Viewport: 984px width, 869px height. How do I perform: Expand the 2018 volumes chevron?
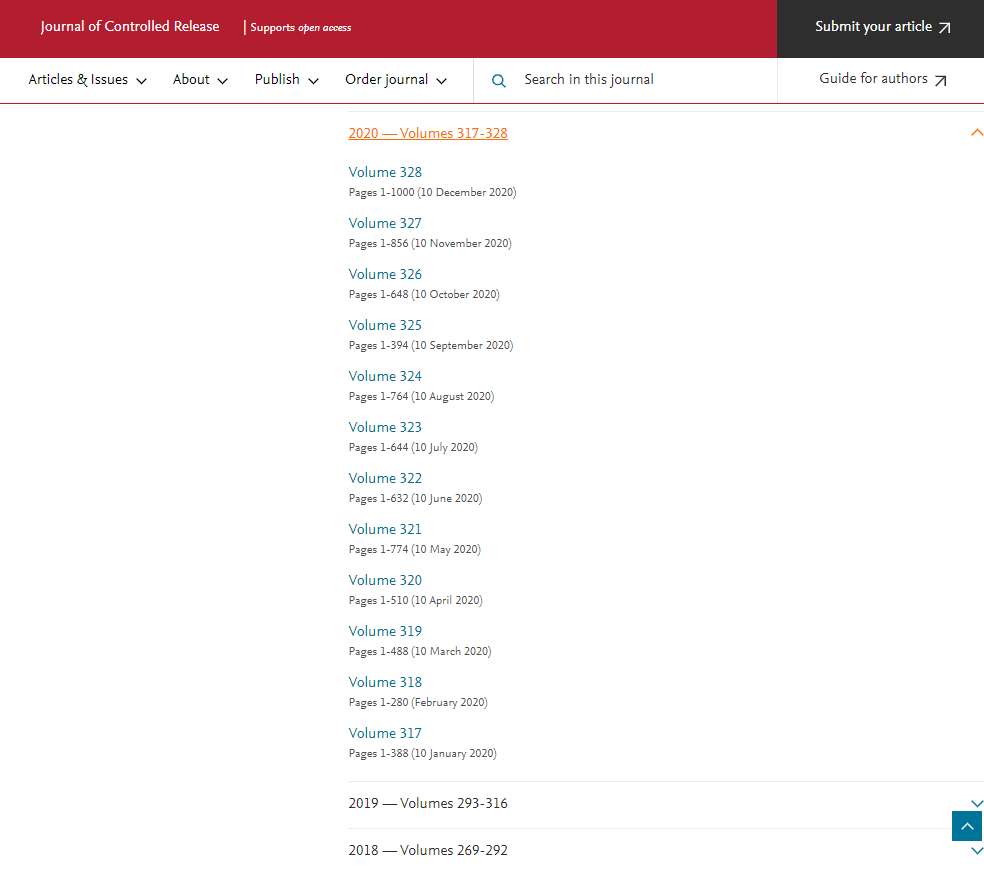[x=976, y=851]
